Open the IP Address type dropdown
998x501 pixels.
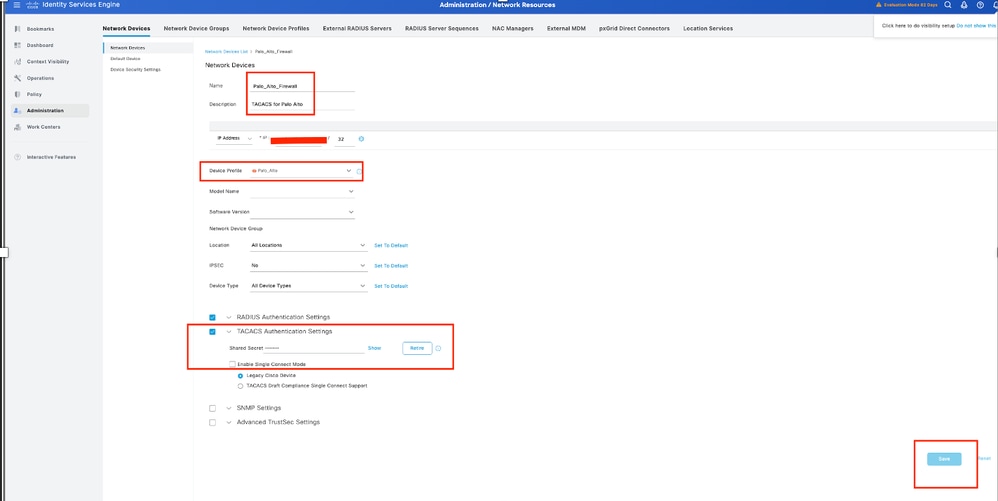[x=234, y=138]
